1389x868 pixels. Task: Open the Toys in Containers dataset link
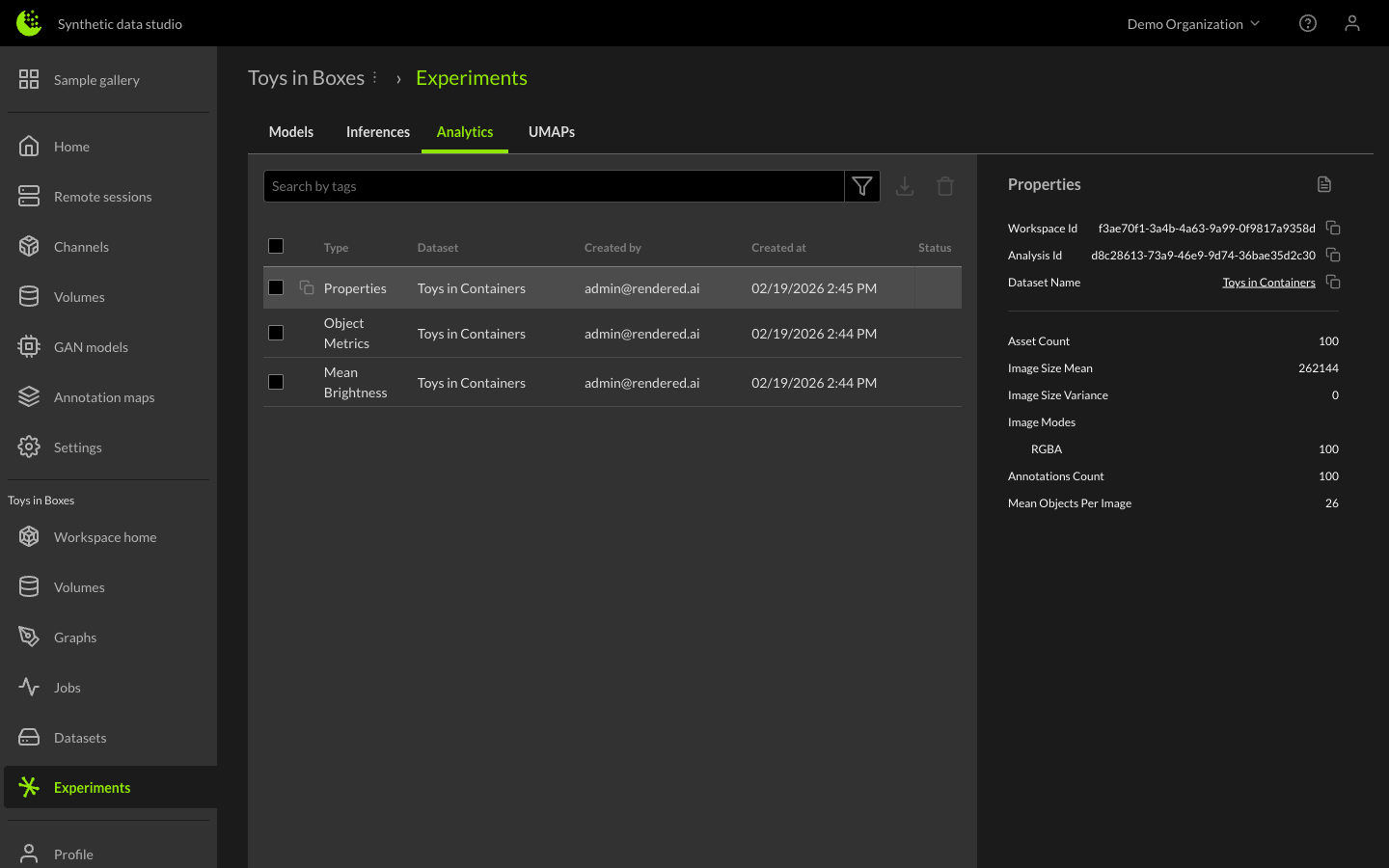[1268, 283]
